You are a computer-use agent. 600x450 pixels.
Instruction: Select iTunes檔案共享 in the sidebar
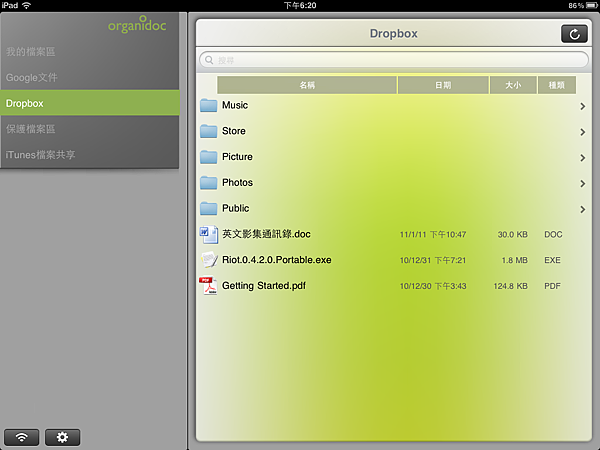pos(90,155)
